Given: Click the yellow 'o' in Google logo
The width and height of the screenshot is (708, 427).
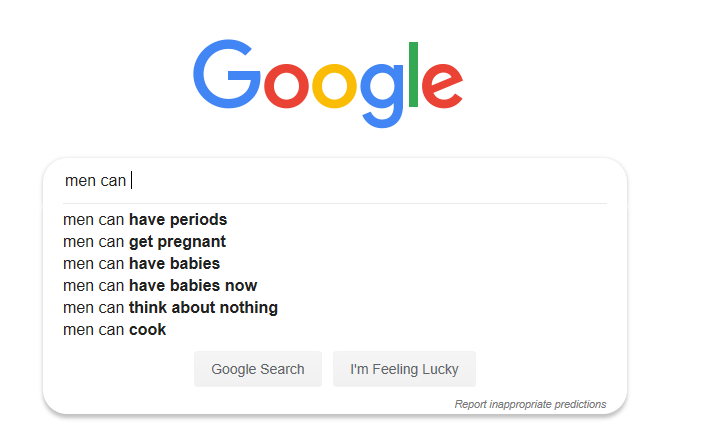Looking at the screenshot, I should (334, 86).
